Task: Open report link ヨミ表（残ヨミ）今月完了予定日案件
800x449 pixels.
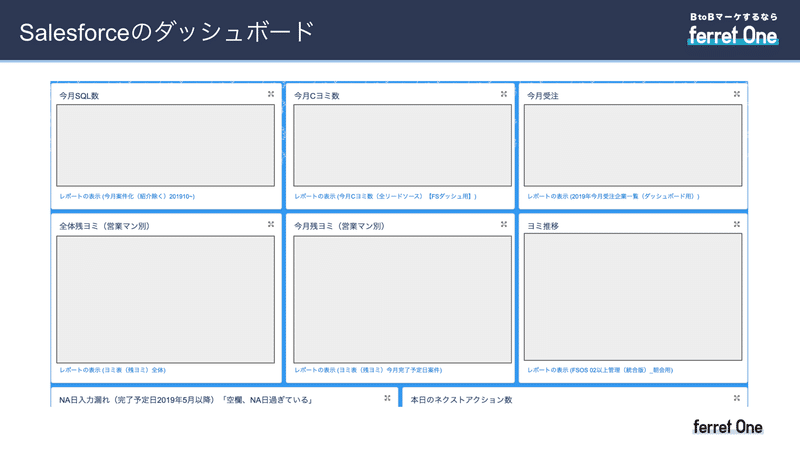Action: [x=368, y=370]
